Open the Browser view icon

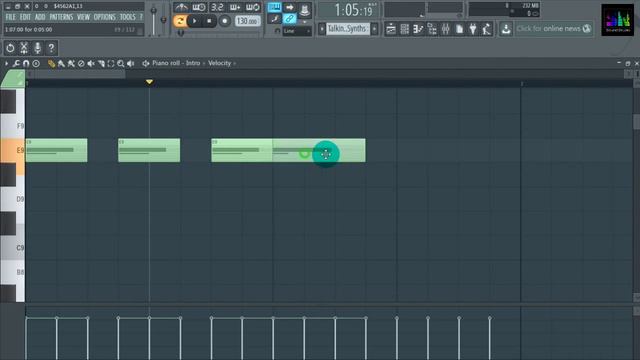(432, 29)
